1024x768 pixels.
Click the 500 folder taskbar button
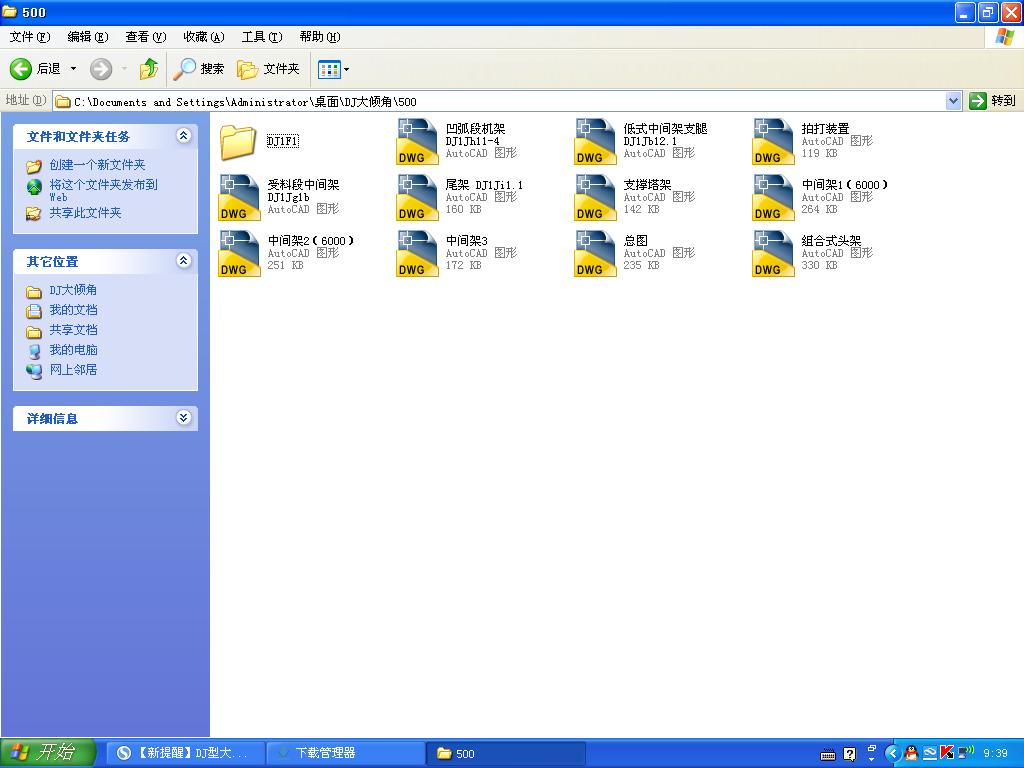pyautogui.click(x=506, y=753)
